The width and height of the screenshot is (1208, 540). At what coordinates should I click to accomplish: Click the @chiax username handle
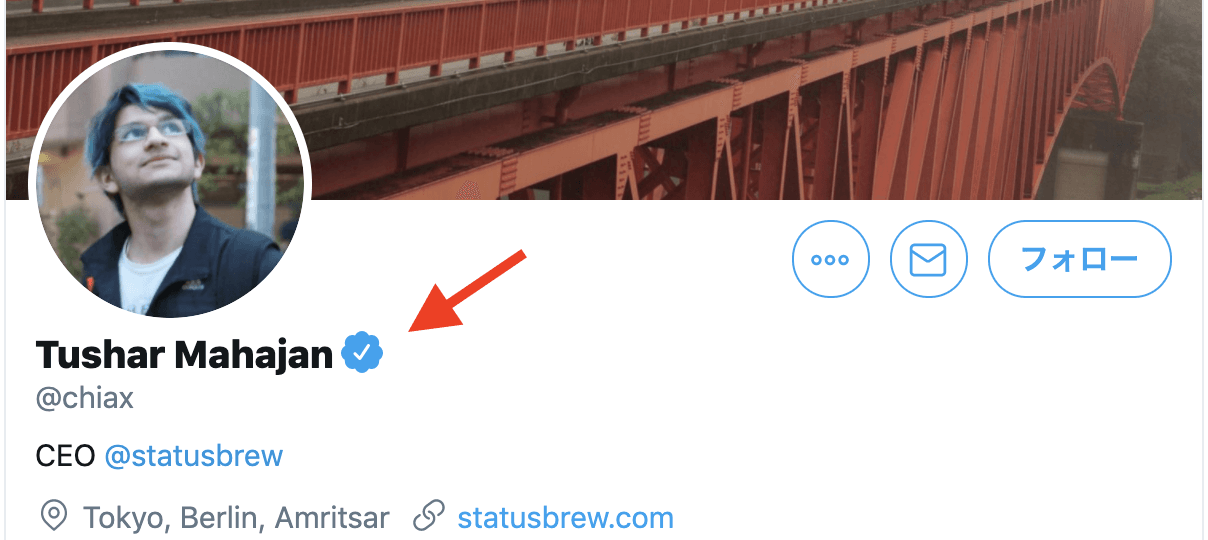pyautogui.click(x=85, y=399)
